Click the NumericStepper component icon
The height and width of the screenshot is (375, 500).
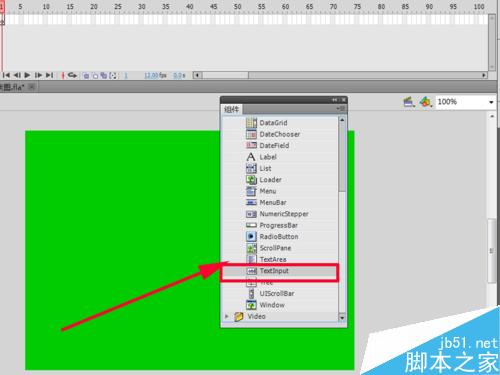pyautogui.click(x=251, y=214)
